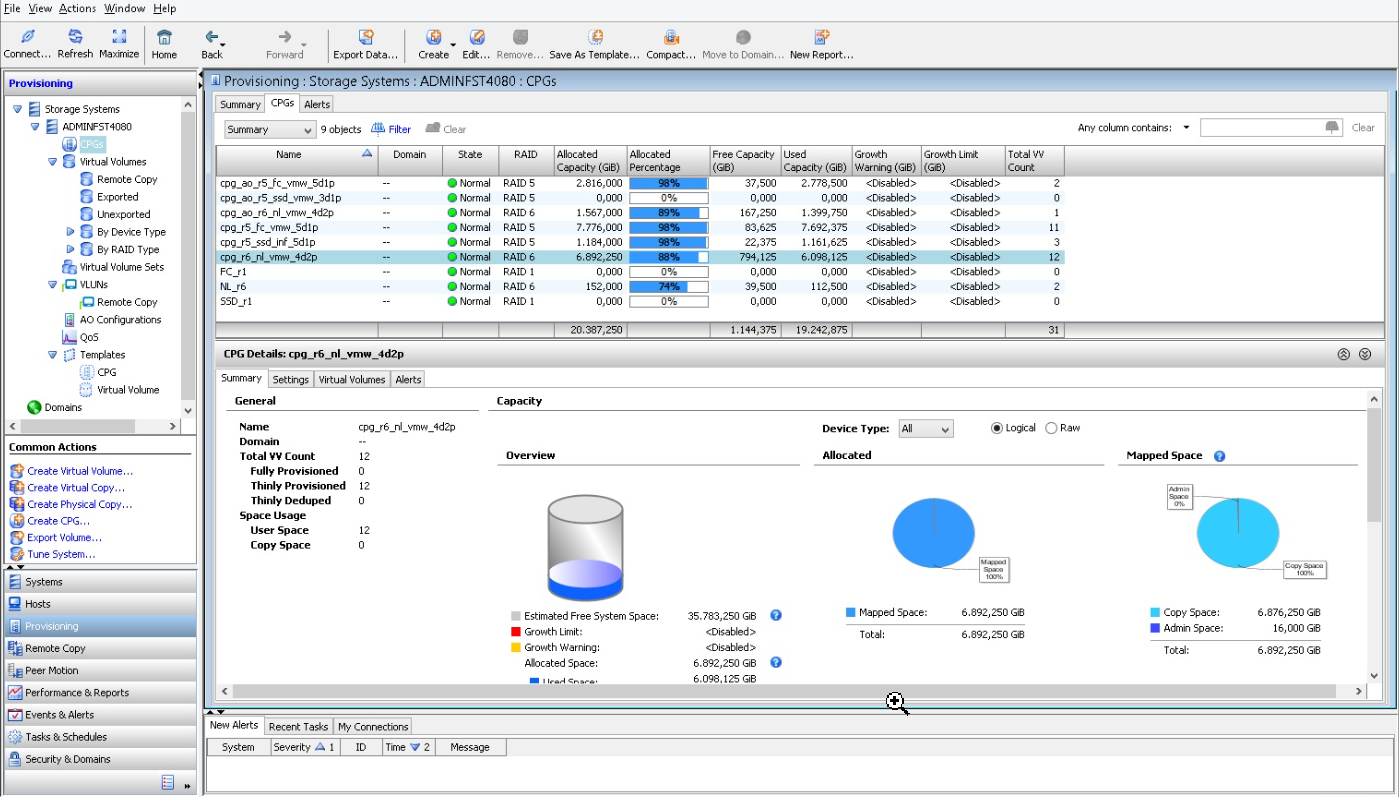The height and width of the screenshot is (797, 1399).
Task: Click the Edit toolbar icon
Action: [x=477, y=37]
